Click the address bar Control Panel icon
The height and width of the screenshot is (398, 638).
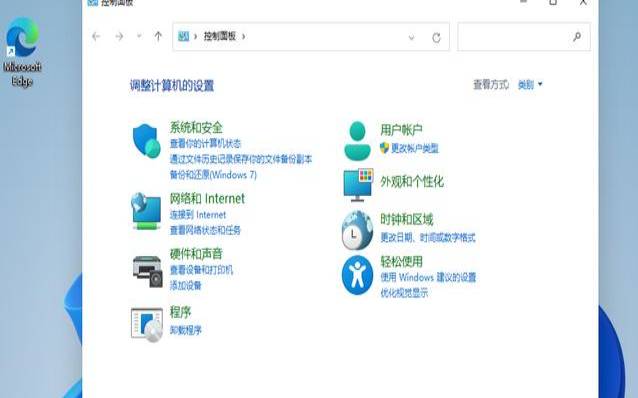pos(184,36)
